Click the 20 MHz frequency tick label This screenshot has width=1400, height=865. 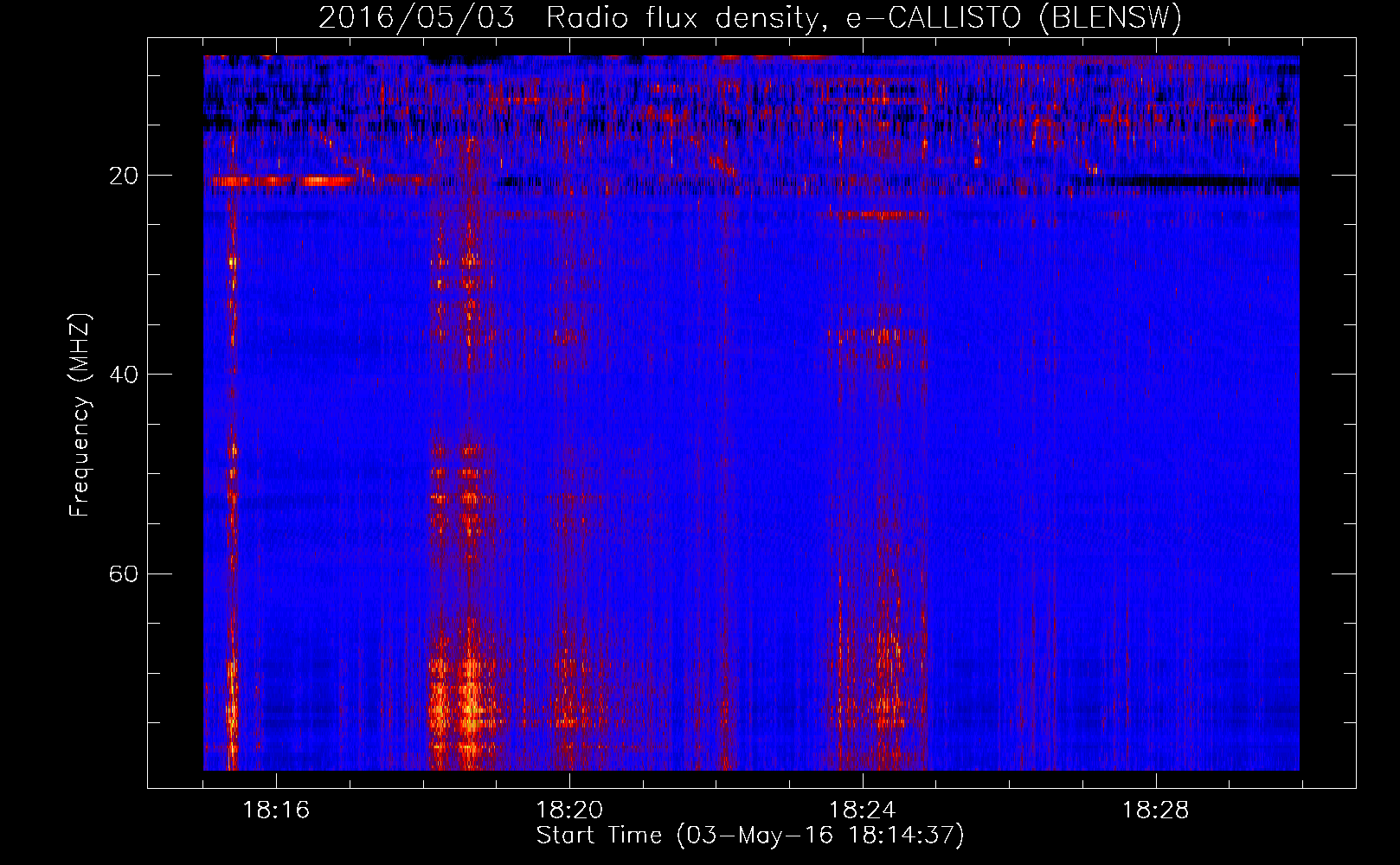[x=124, y=176]
